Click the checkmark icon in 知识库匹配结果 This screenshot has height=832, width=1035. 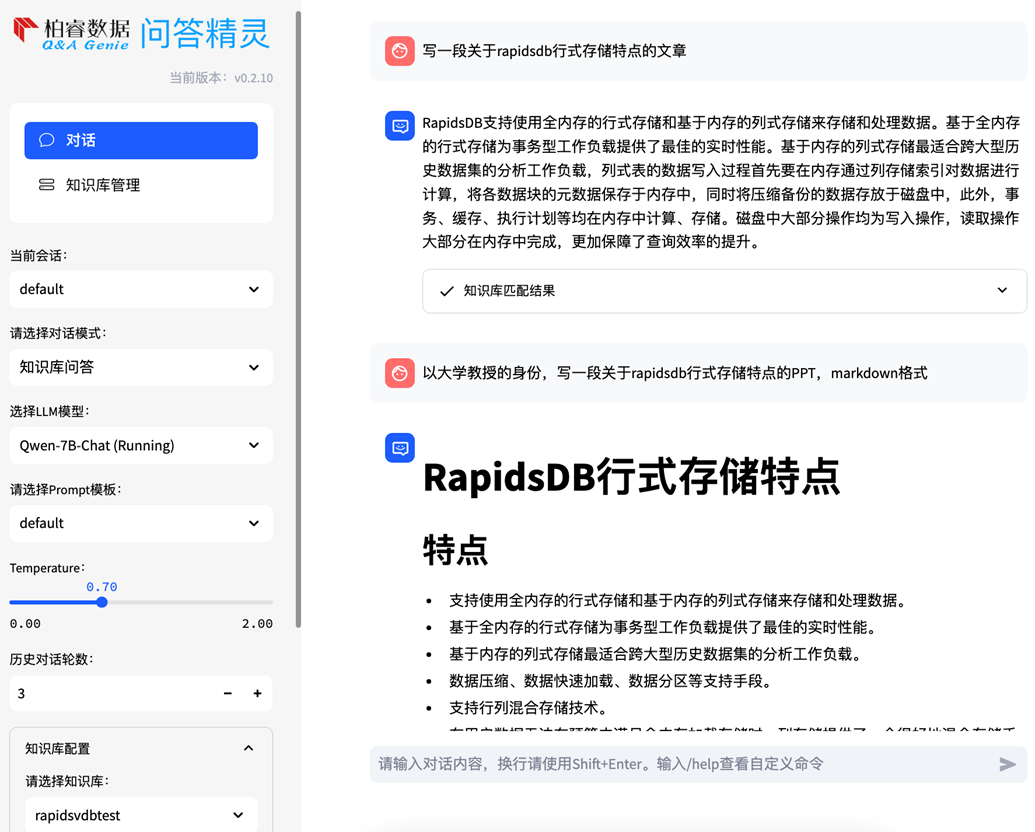447,291
